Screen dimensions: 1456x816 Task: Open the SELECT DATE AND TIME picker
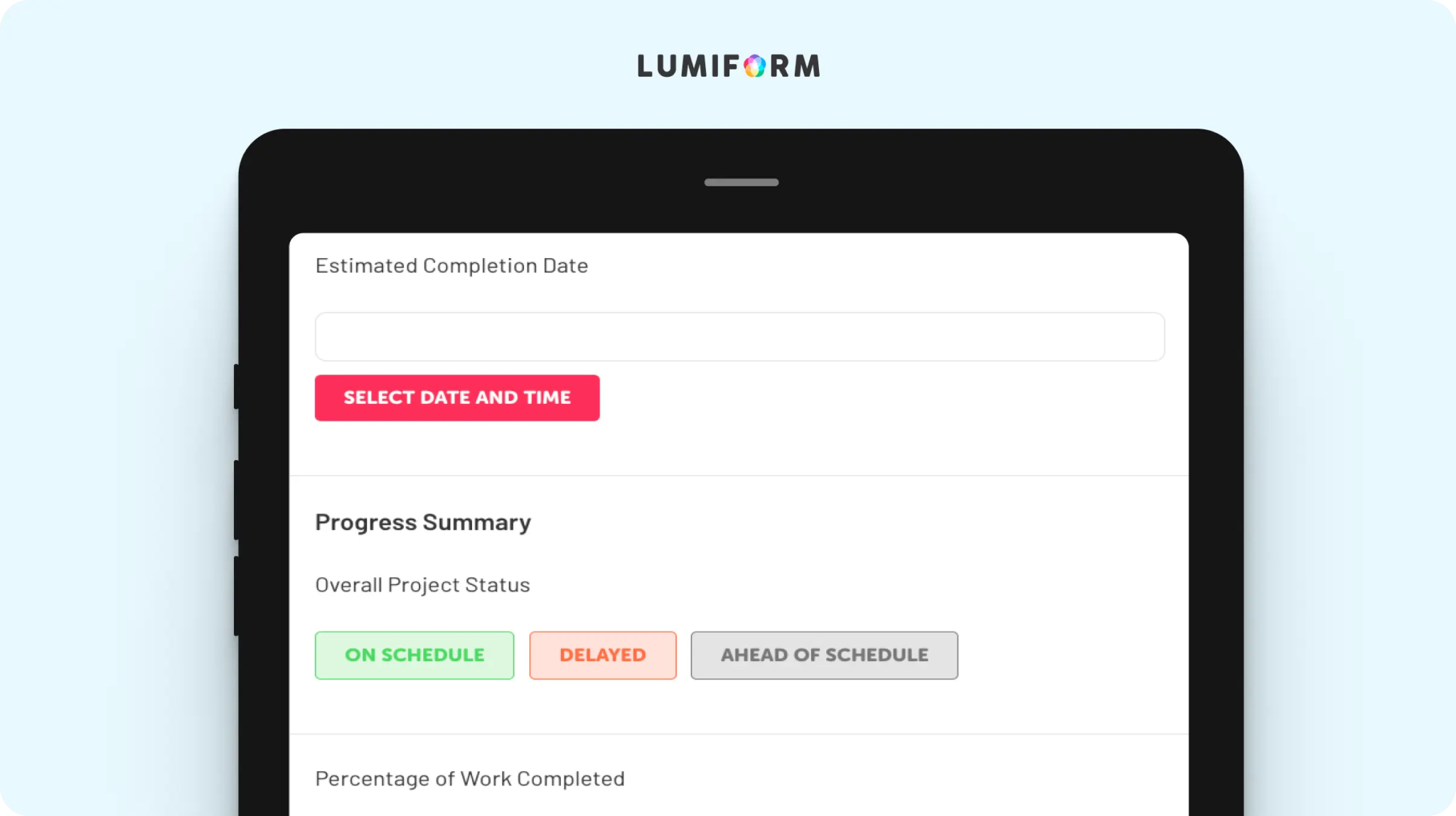tap(457, 398)
